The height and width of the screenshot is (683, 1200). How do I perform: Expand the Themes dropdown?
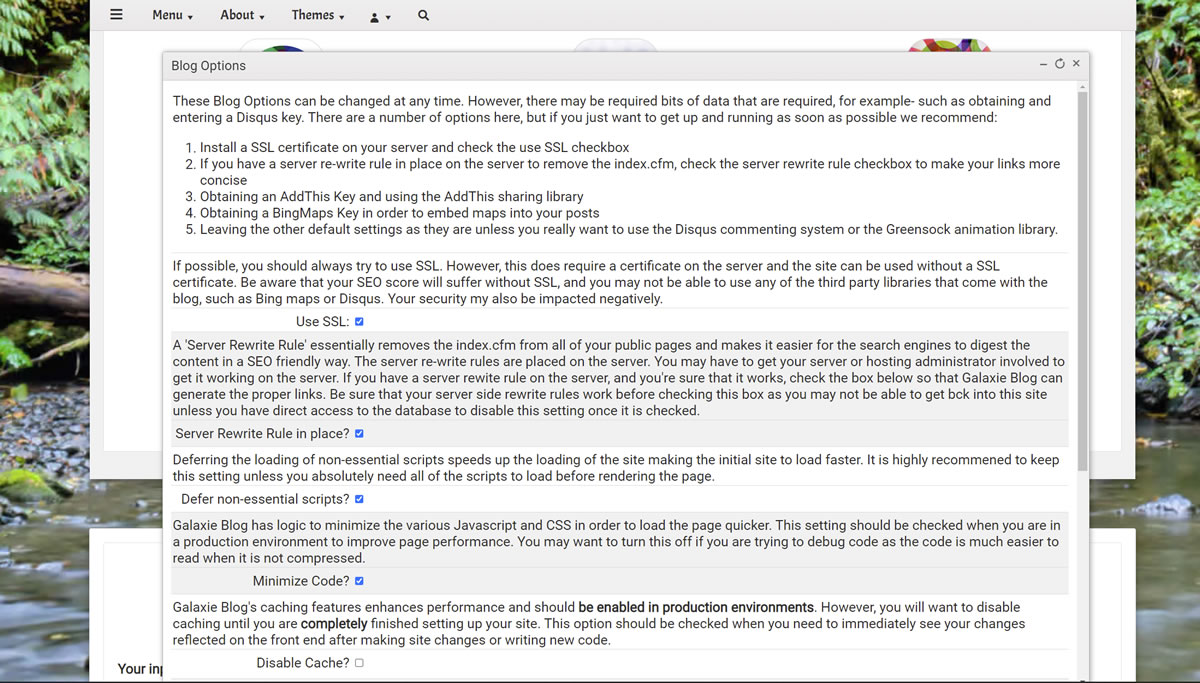pyautogui.click(x=318, y=15)
